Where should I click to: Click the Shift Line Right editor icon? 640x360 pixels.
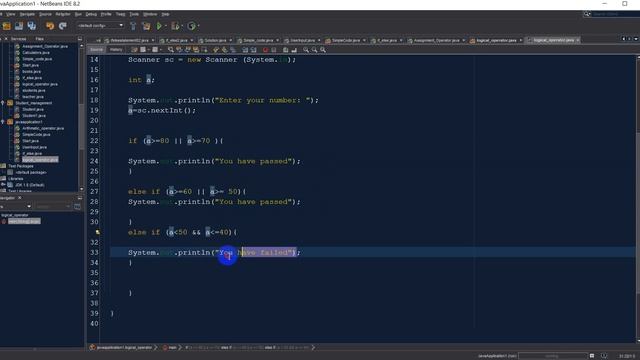(x=253, y=50)
